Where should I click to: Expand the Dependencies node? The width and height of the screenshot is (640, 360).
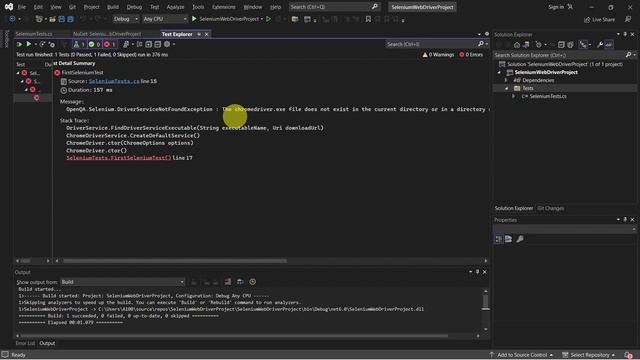pos(506,80)
